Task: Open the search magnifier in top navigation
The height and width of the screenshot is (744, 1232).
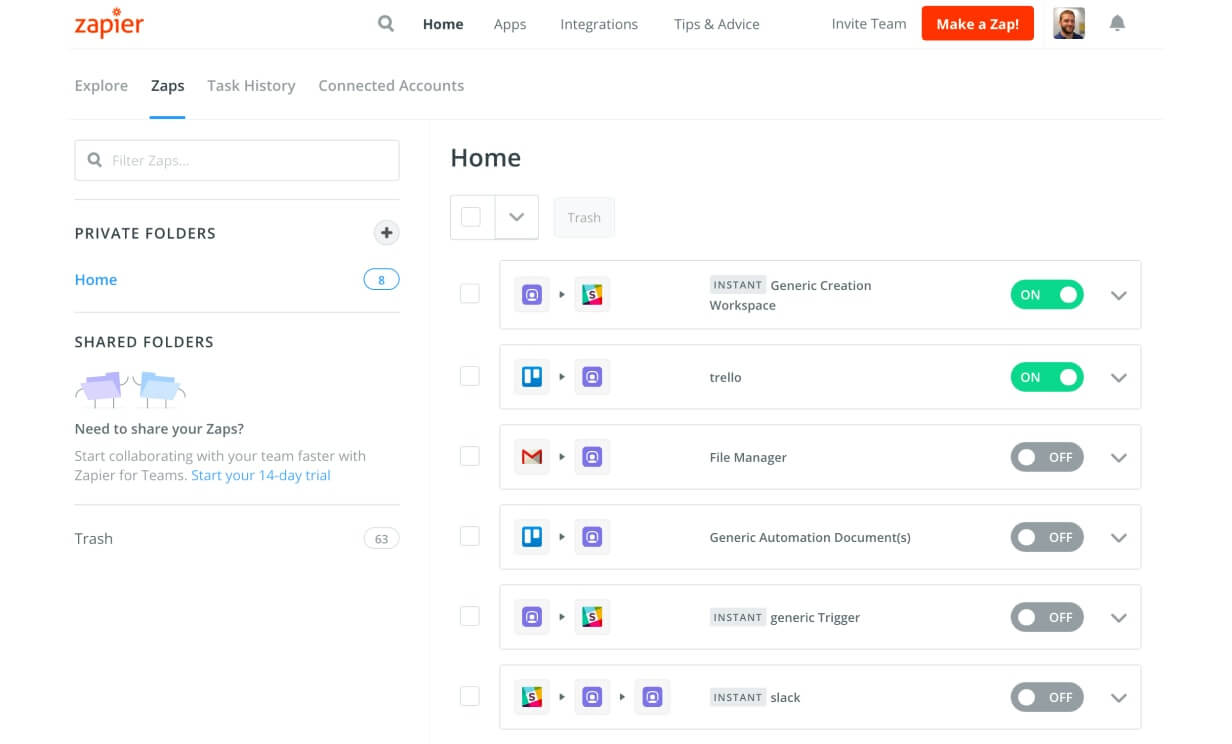Action: click(386, 24)
